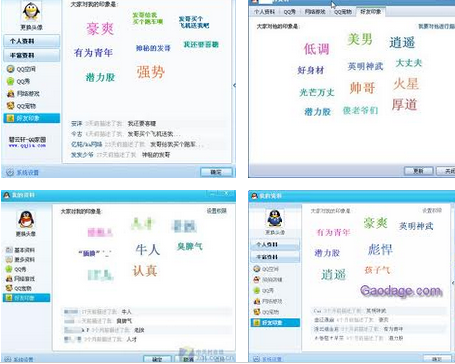Click the yellow penguin avatar above 更换头像
The width and height of the screenshot is (455, 364).
pyautogui.click(x=31, y=12)
